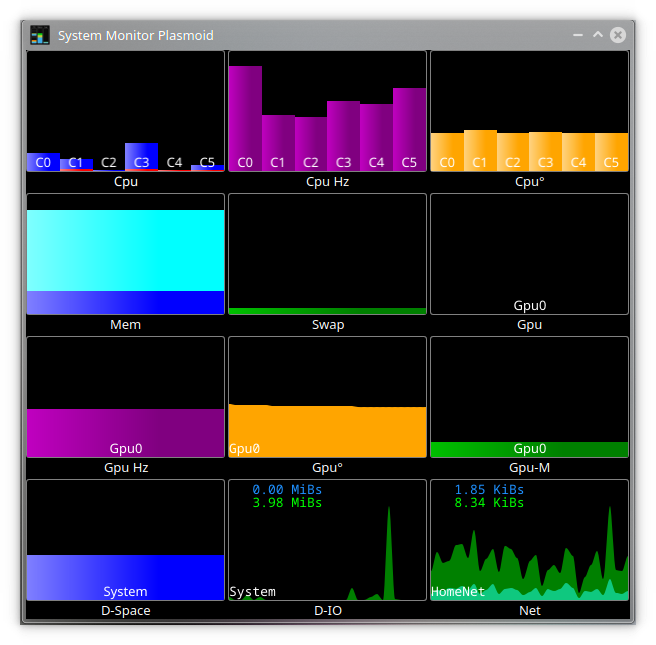Click the Gpu panel caption
Viewport: 656px width, 645px height.
pyautogui.click(x=530, y=325)
